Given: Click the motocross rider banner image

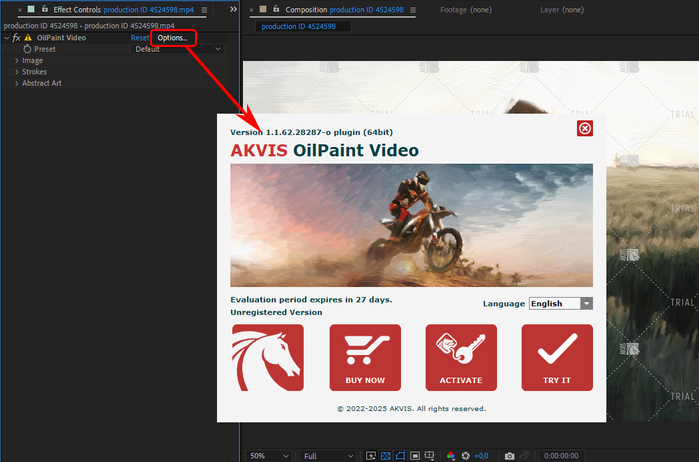Looking at the screenshot, I should click(411, 225).
